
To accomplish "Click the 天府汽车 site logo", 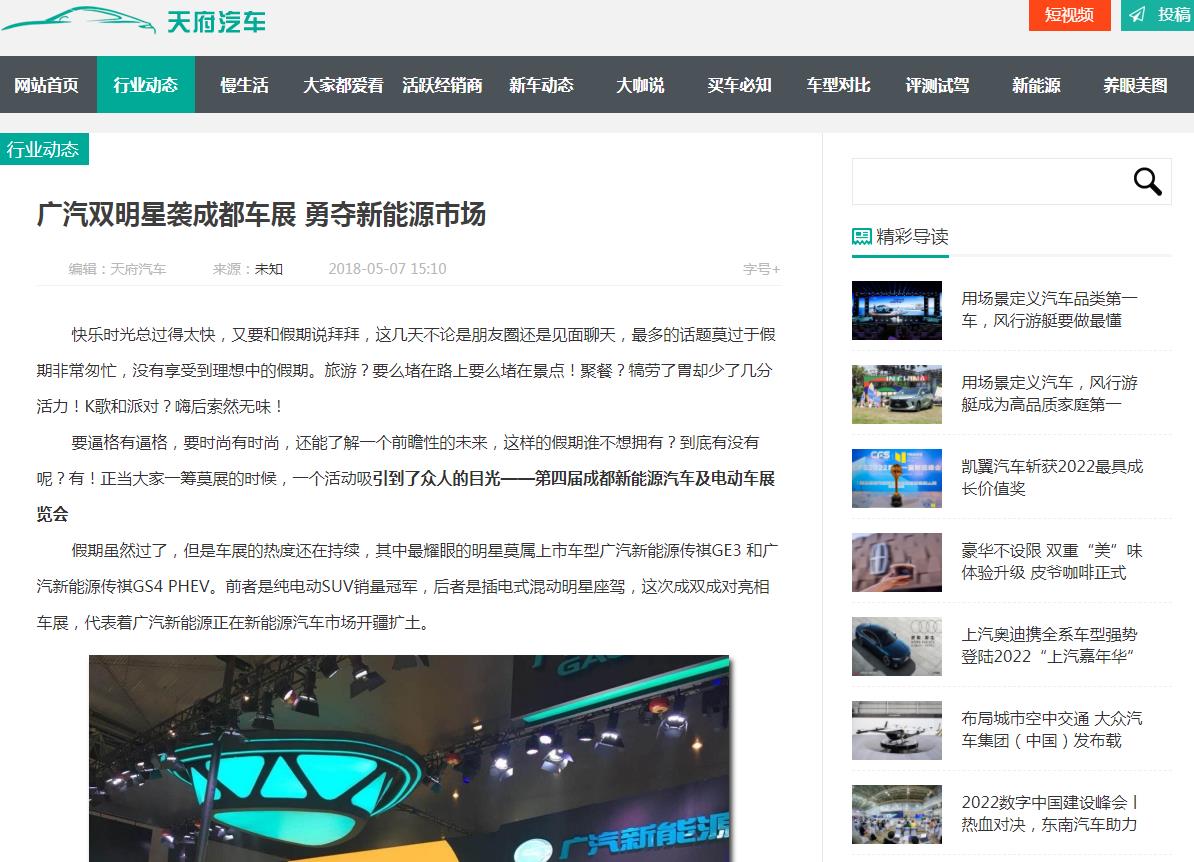I will pos(134,21).
